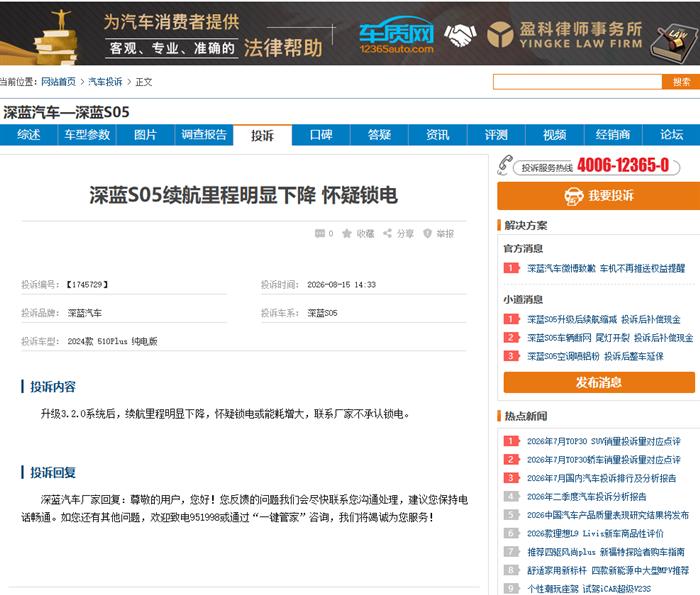Click the Yingke Law Firm logo
The height and width of the screenshot is (595, 700).
(x=565, y=34)
